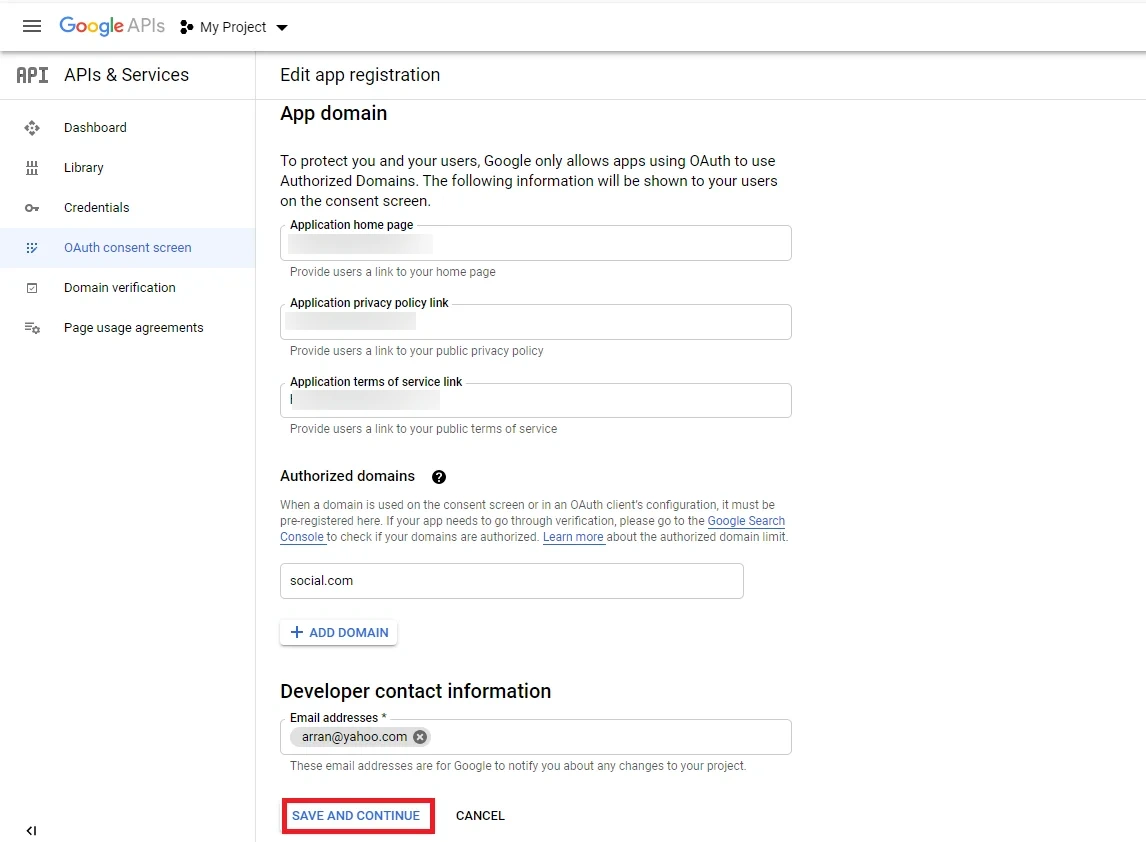Click SAVE AND CONTINUE
This screenshot has height=842, width=1146.
357,815
